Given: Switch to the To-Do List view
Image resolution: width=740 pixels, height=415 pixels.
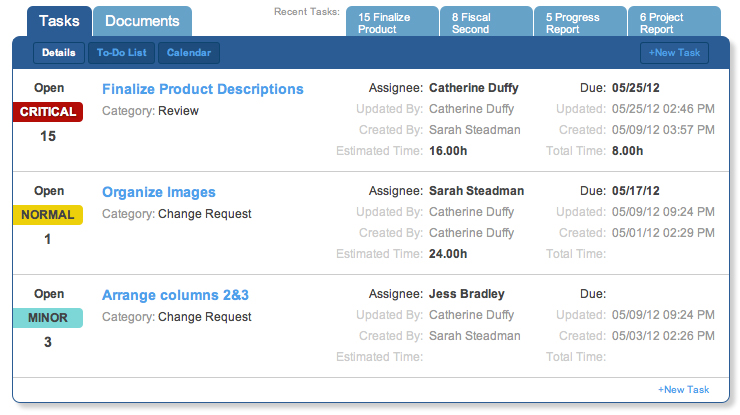Looking at the screenshot, I should (121, 52).
